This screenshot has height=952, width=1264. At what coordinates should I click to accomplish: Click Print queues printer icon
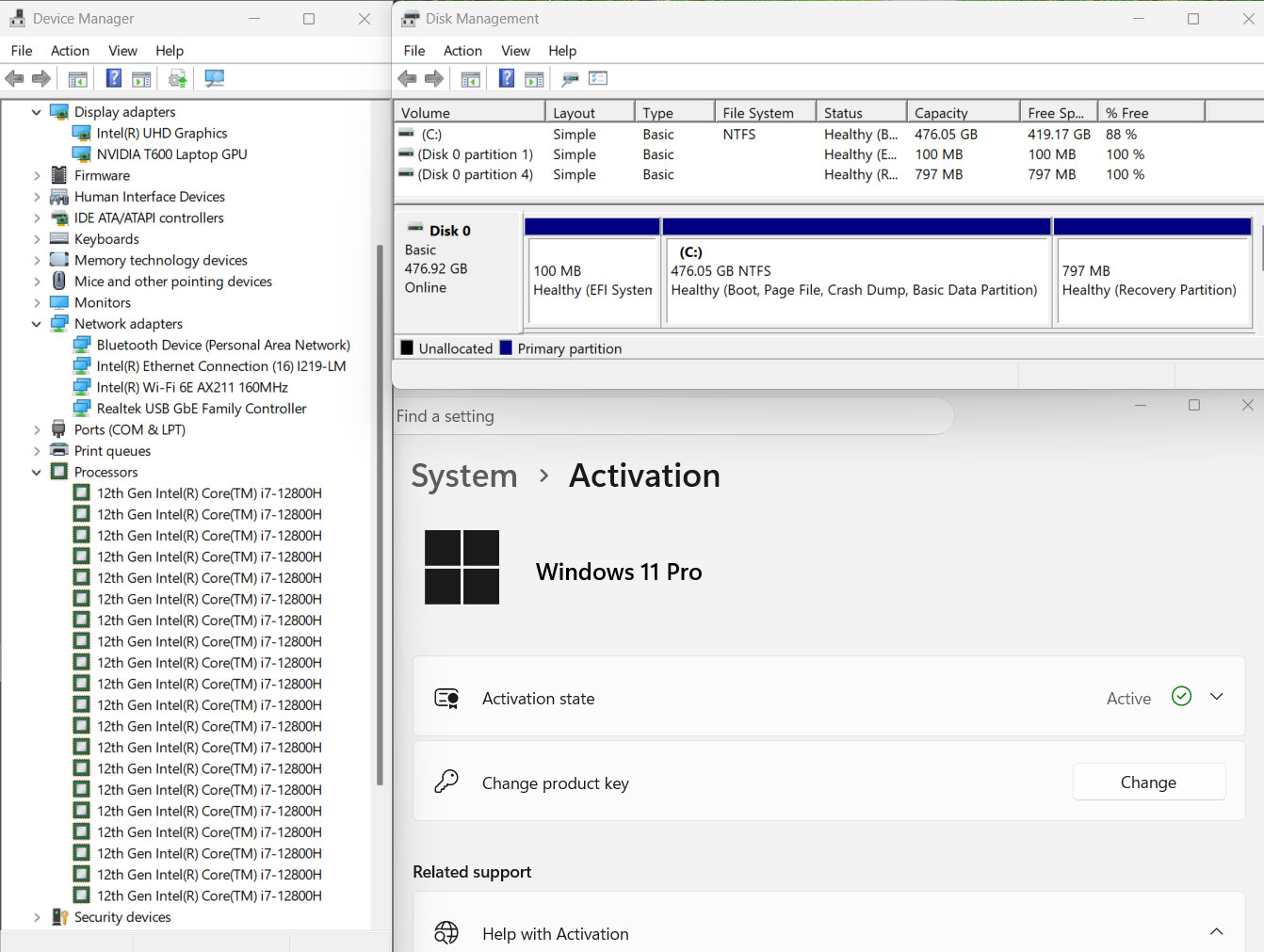(x=59, y=451)
